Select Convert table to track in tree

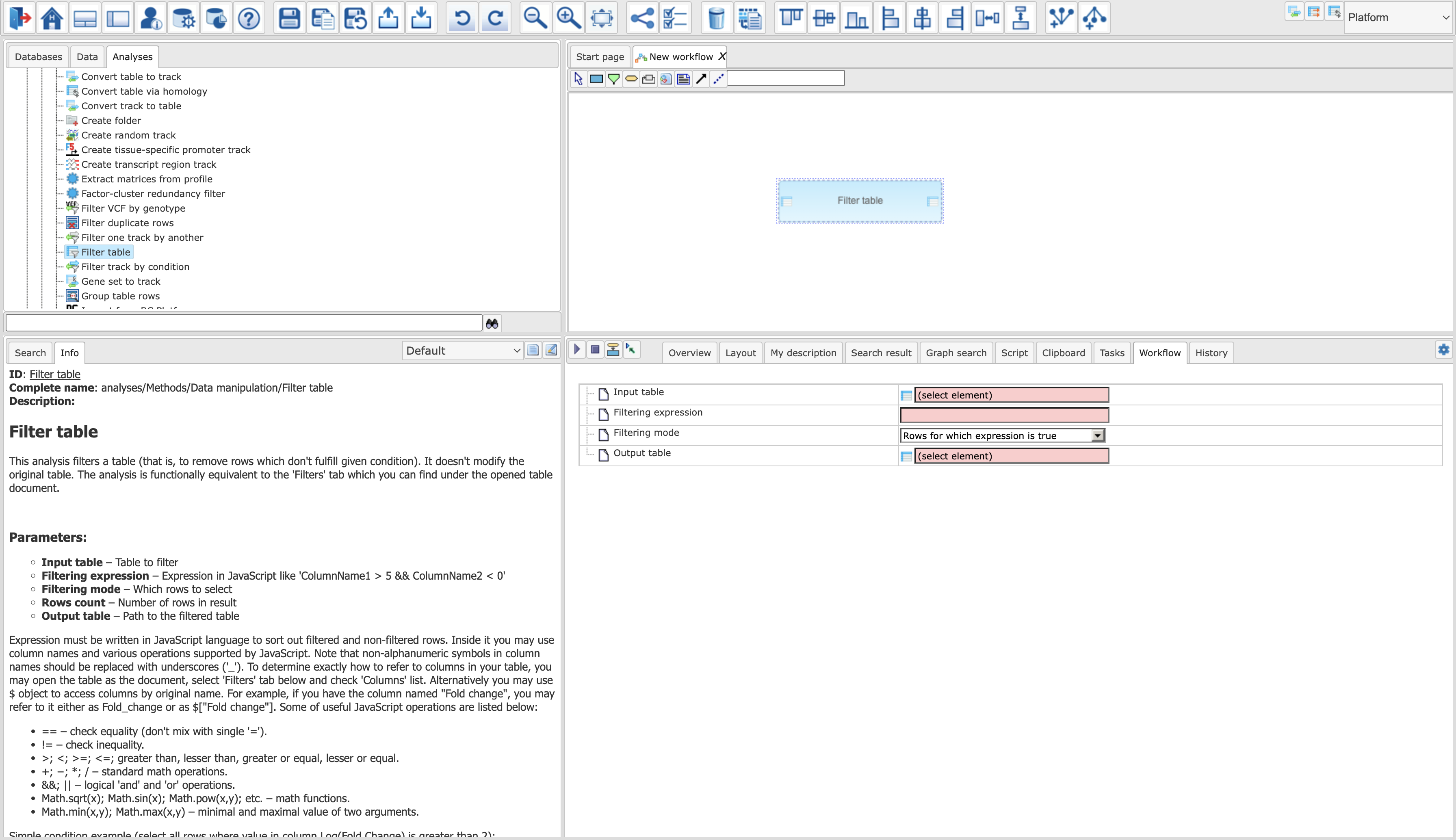point(131,77)
